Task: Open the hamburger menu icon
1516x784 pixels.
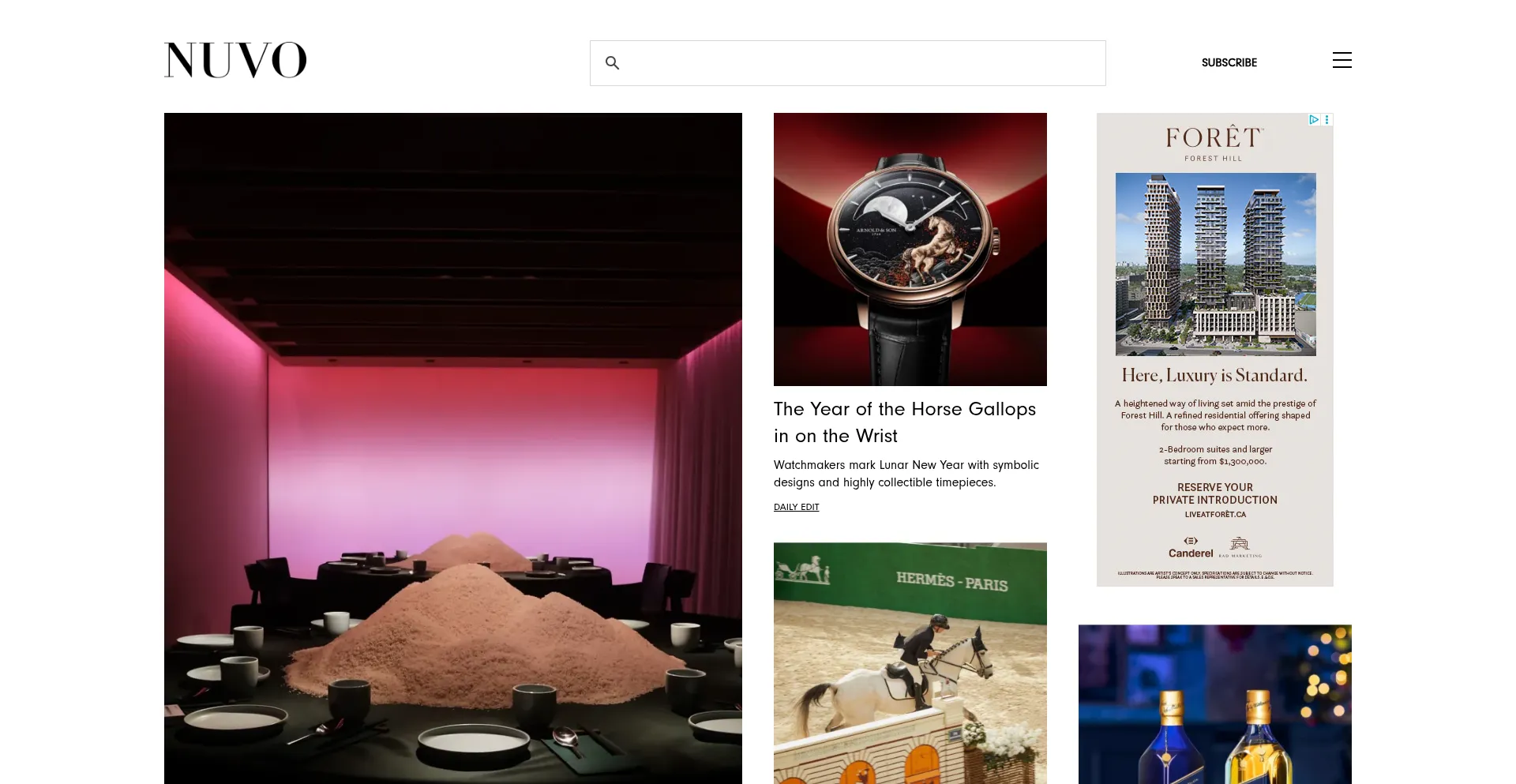Action: tap(1342, 60)
